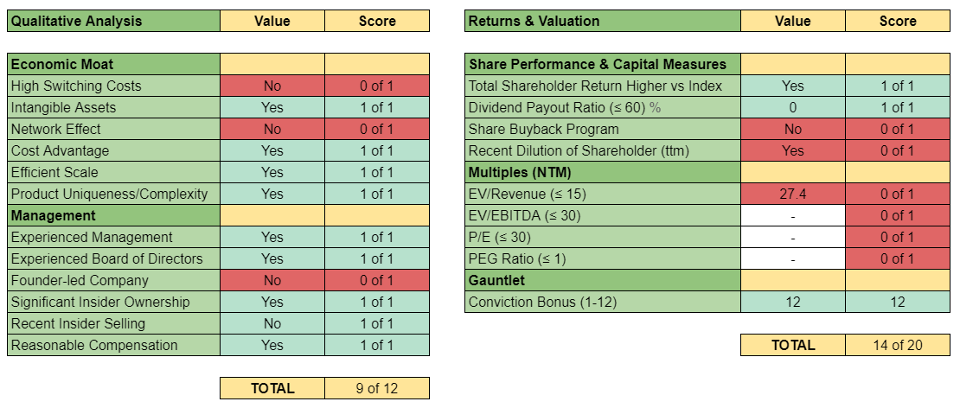Click the Share Buyback Program score cell
This screenshot has width=960, height=408.
[x=896, y=129]
